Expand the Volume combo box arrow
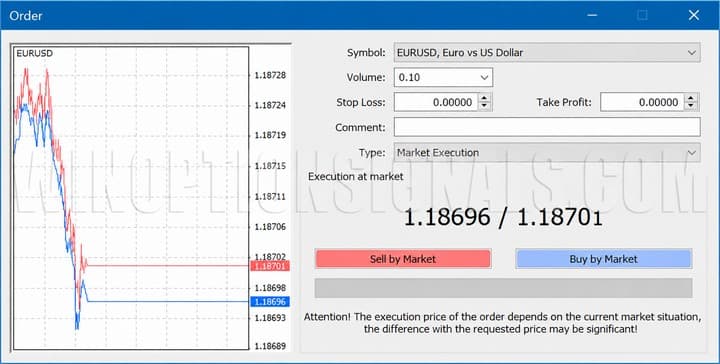 [x=484, y=78]
